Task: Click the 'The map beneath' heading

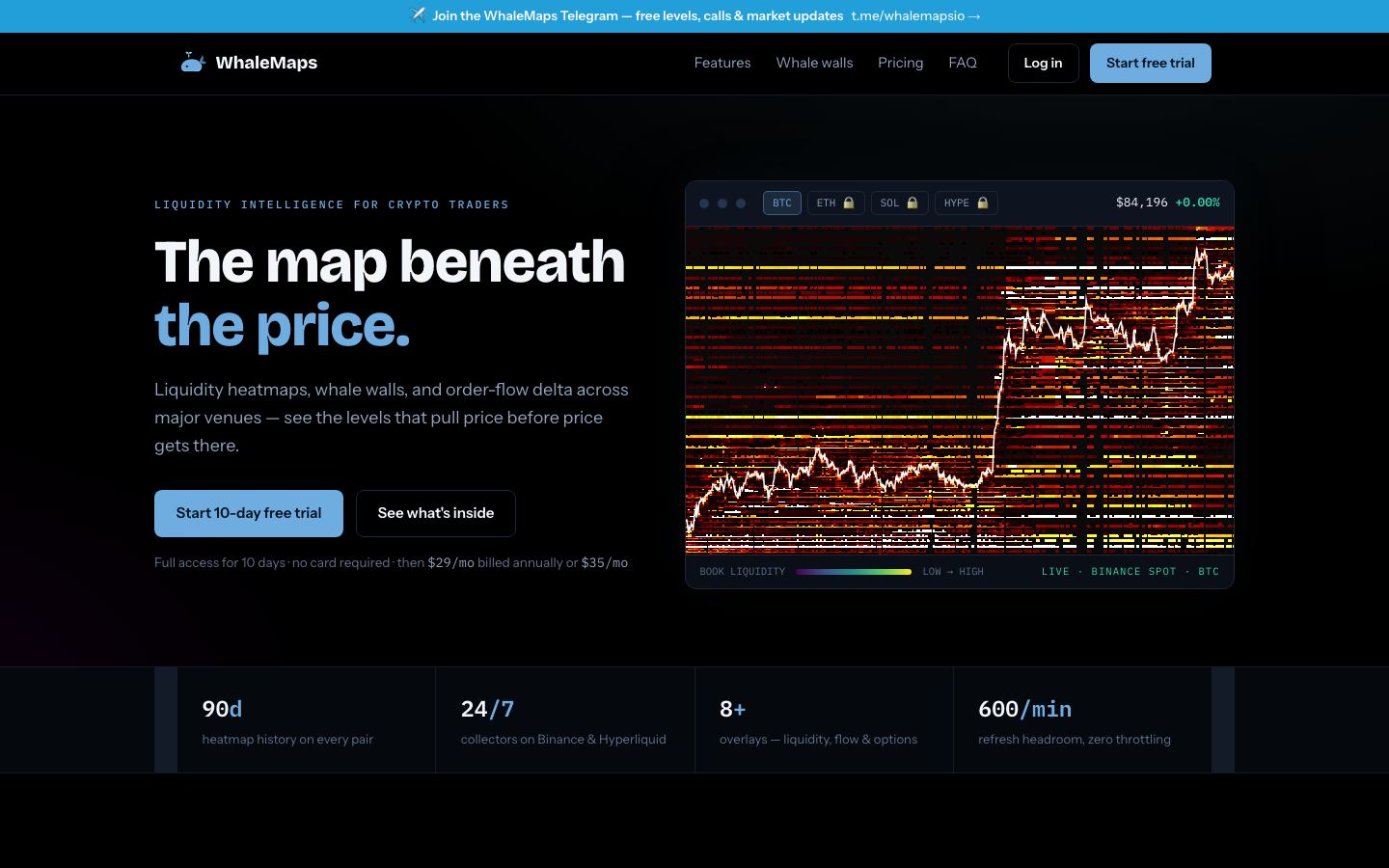Action: pyautogui.click(x=390, y=261)
